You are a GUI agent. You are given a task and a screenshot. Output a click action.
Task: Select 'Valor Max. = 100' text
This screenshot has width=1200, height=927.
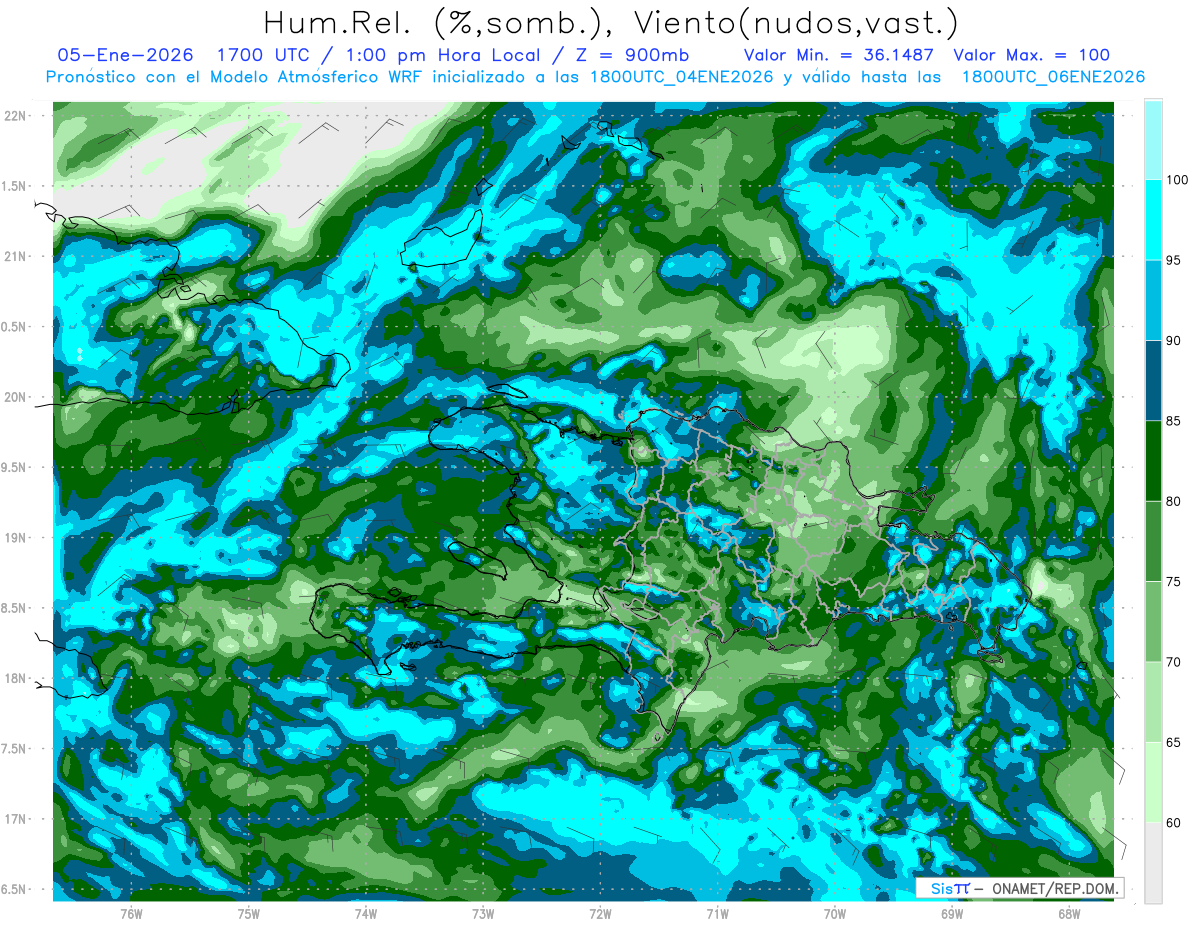click(1031, 55)
